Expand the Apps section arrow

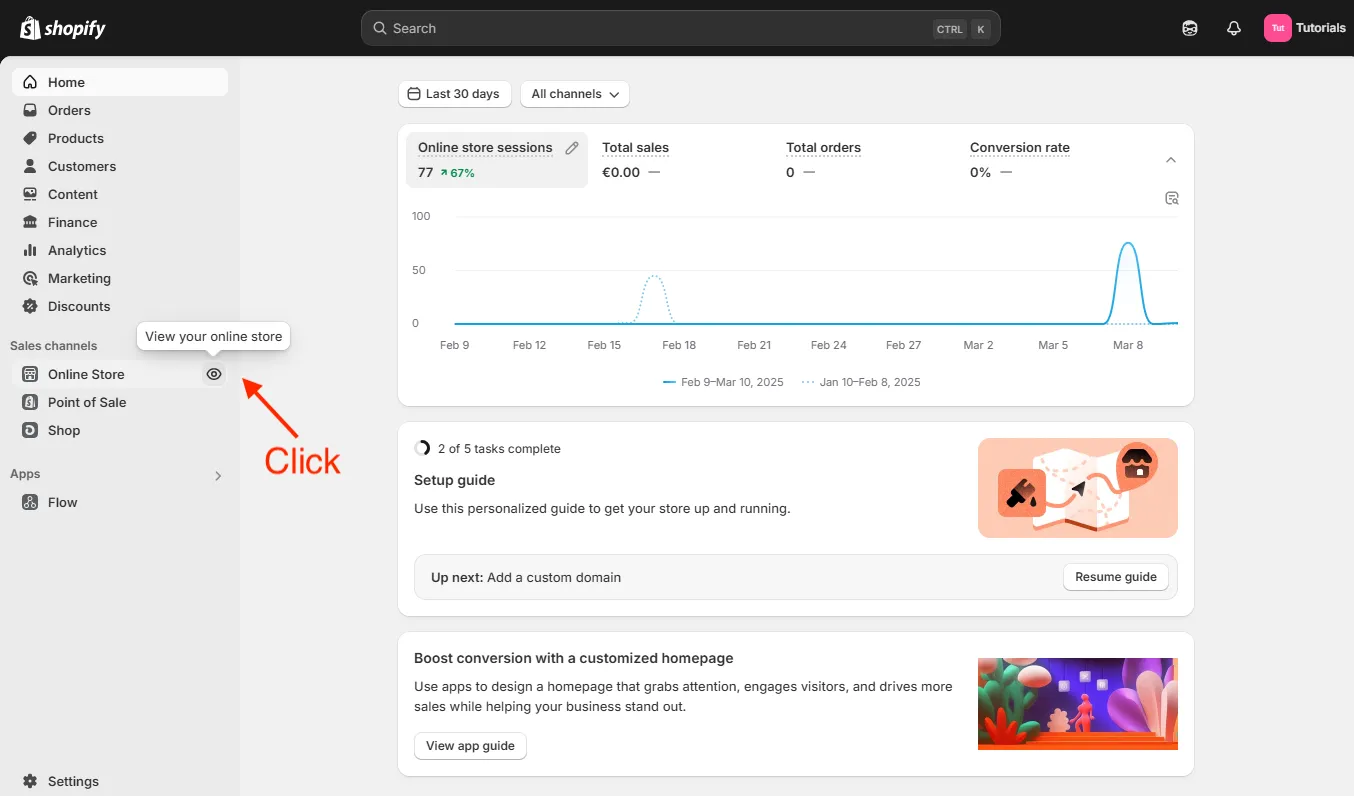pos(218,476)
